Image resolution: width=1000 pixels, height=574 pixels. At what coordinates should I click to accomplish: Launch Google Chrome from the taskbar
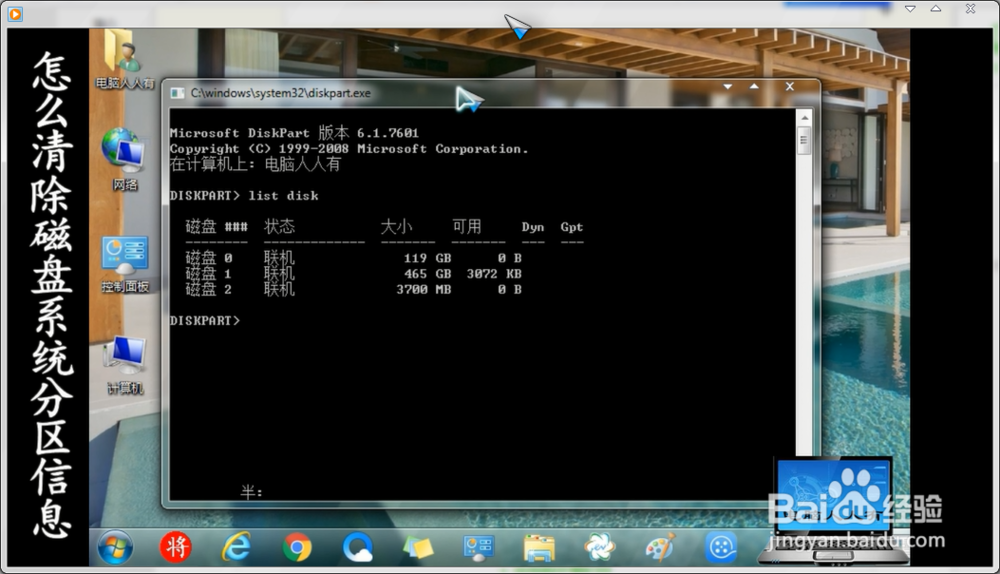pyautogui.click(x=297, y=547)
